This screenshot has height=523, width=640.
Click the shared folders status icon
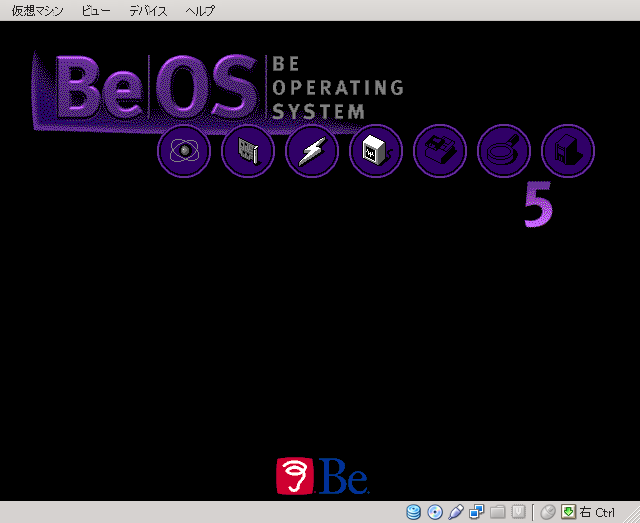tap(498, 512)
